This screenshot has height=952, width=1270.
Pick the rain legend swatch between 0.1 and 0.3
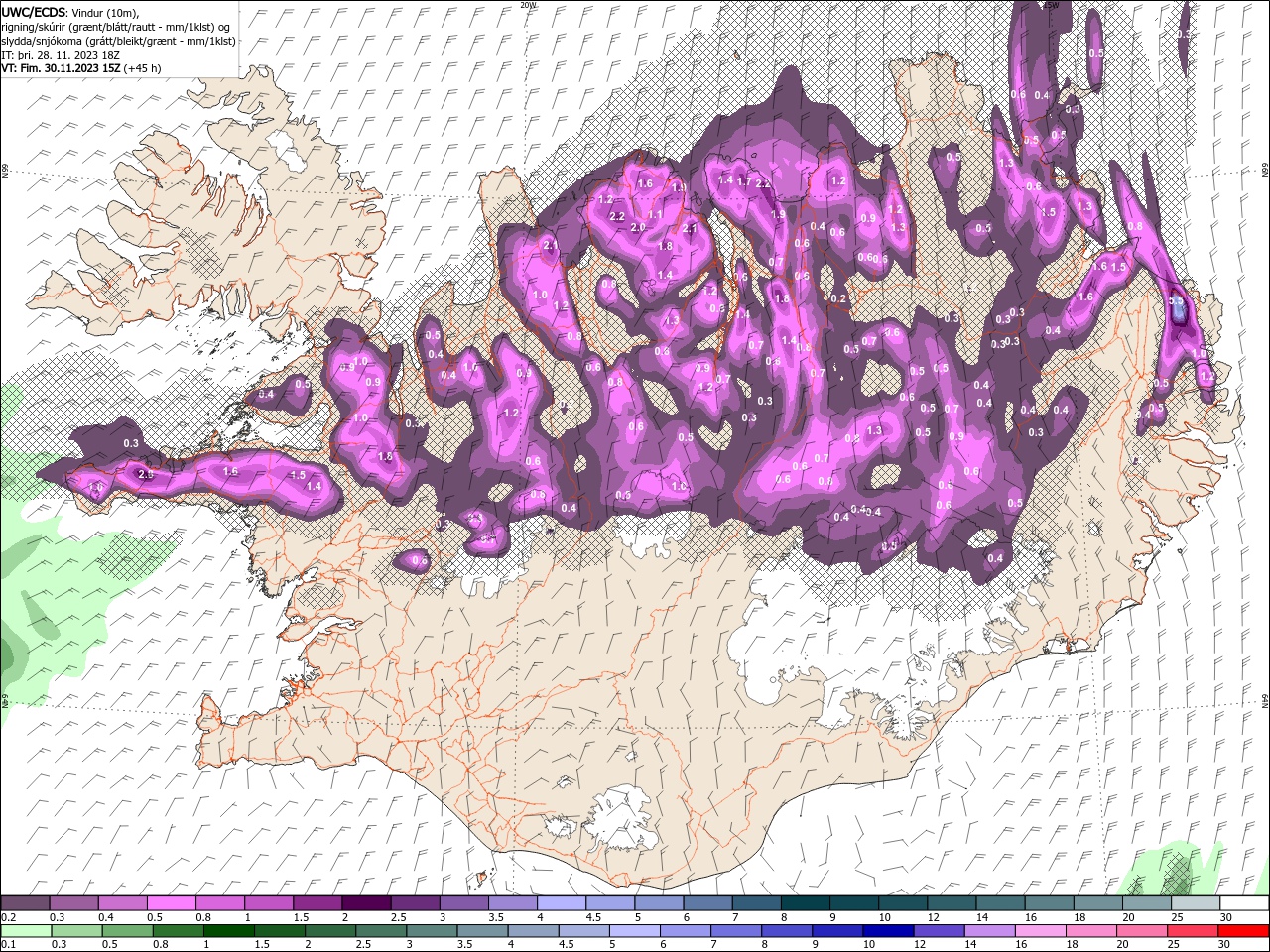pyautogui.click(x=27, y=931)
